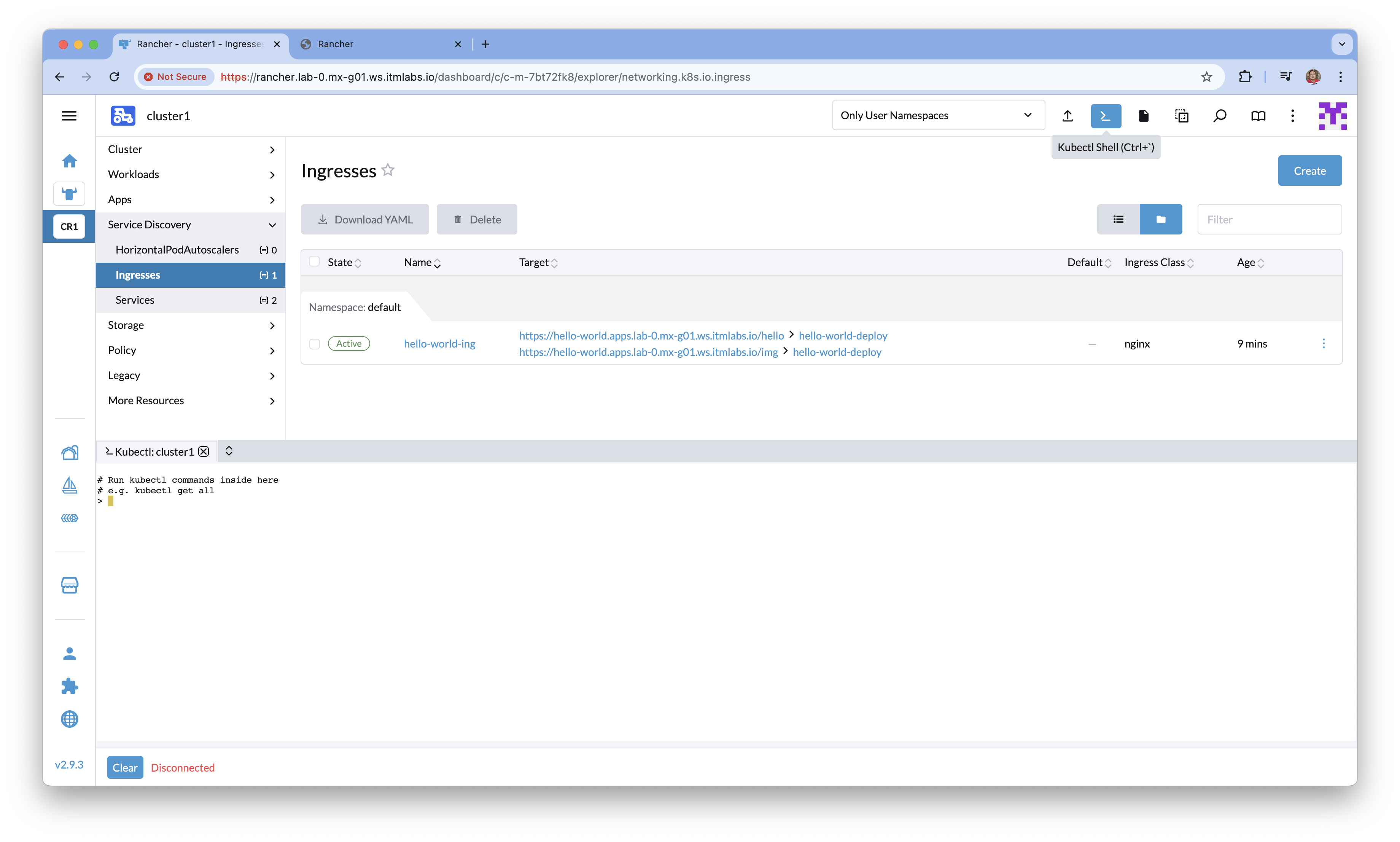Open the Global Settings globe icon
1400x842 pixels.
[x=69, y=719]
